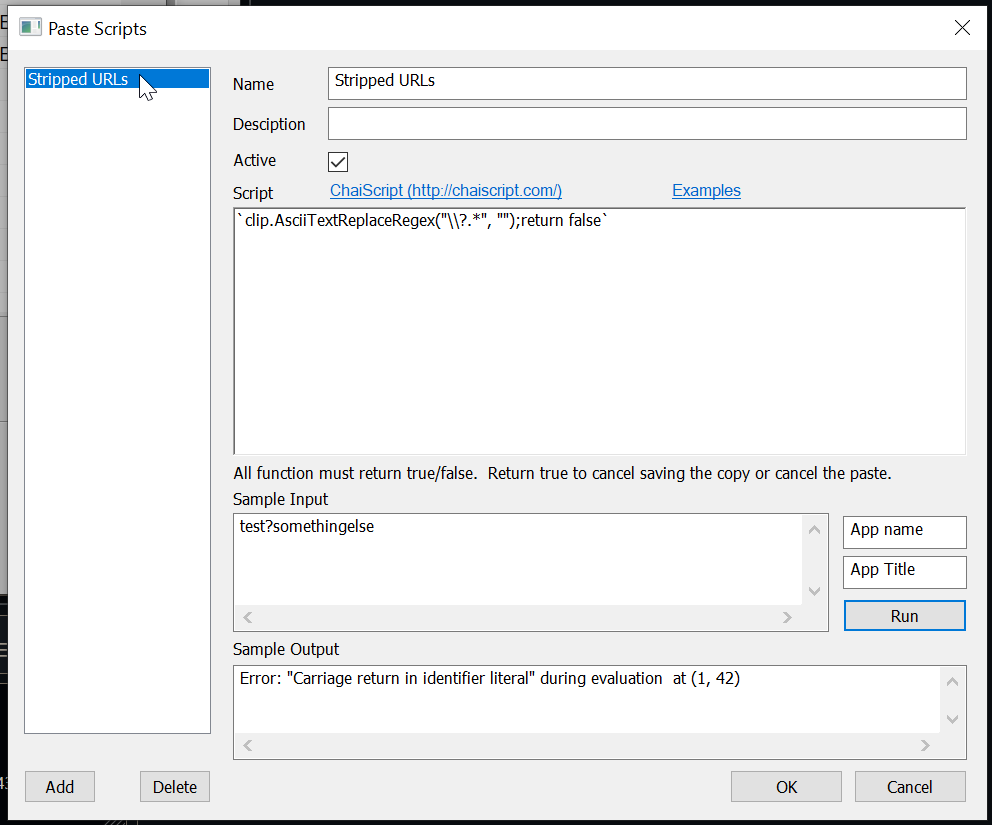
Task: Click the App name field
Action: [904, 532]
